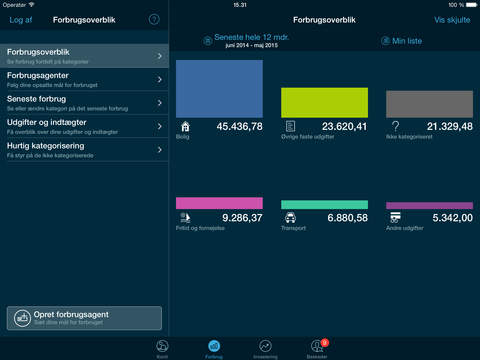Tap the Andre udgifter card icon
Image resolution: width=480 pixels, height=360 pixels.
click(395, 217)
